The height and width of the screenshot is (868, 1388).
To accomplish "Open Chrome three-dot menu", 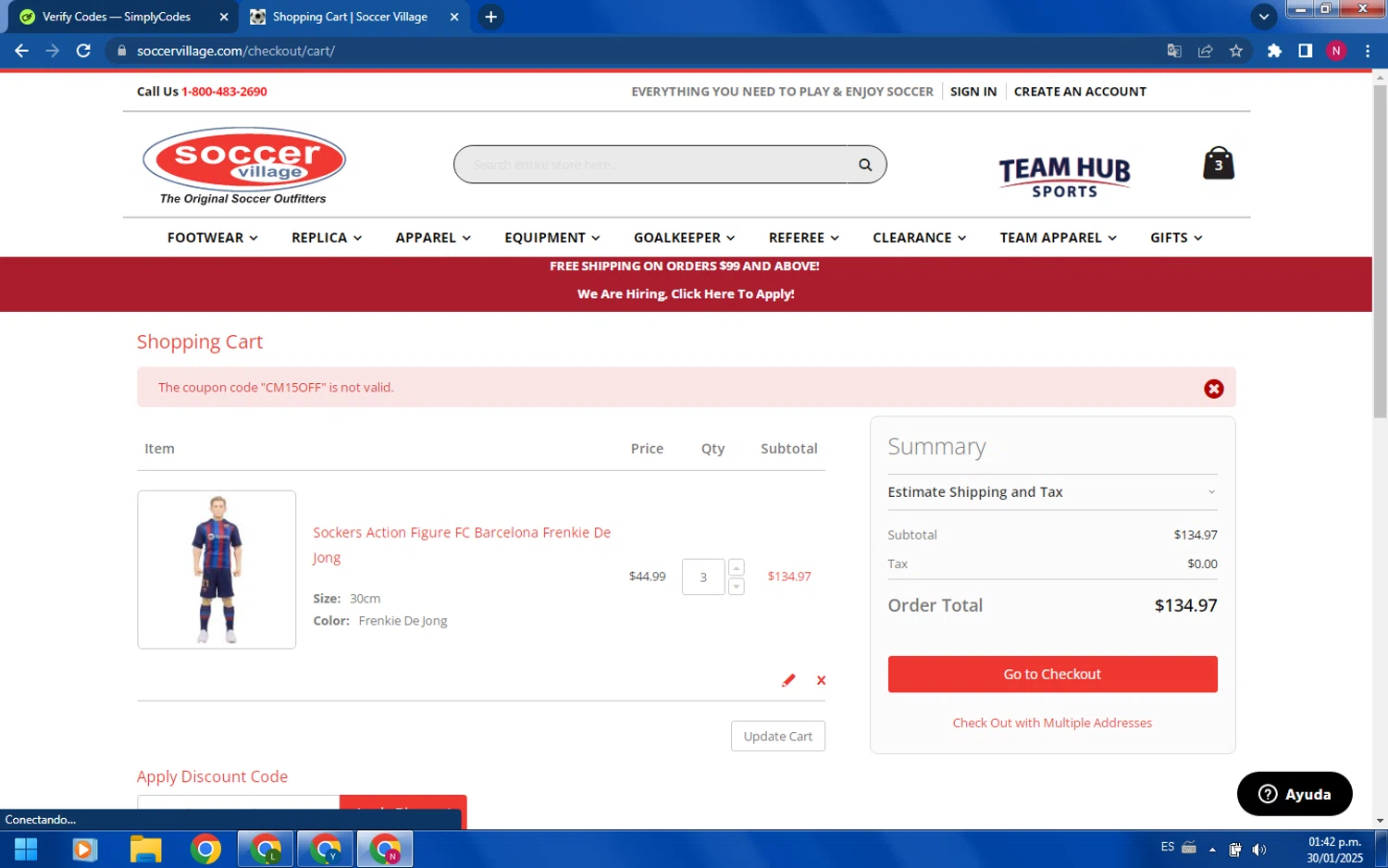I will pos(1368,51).
